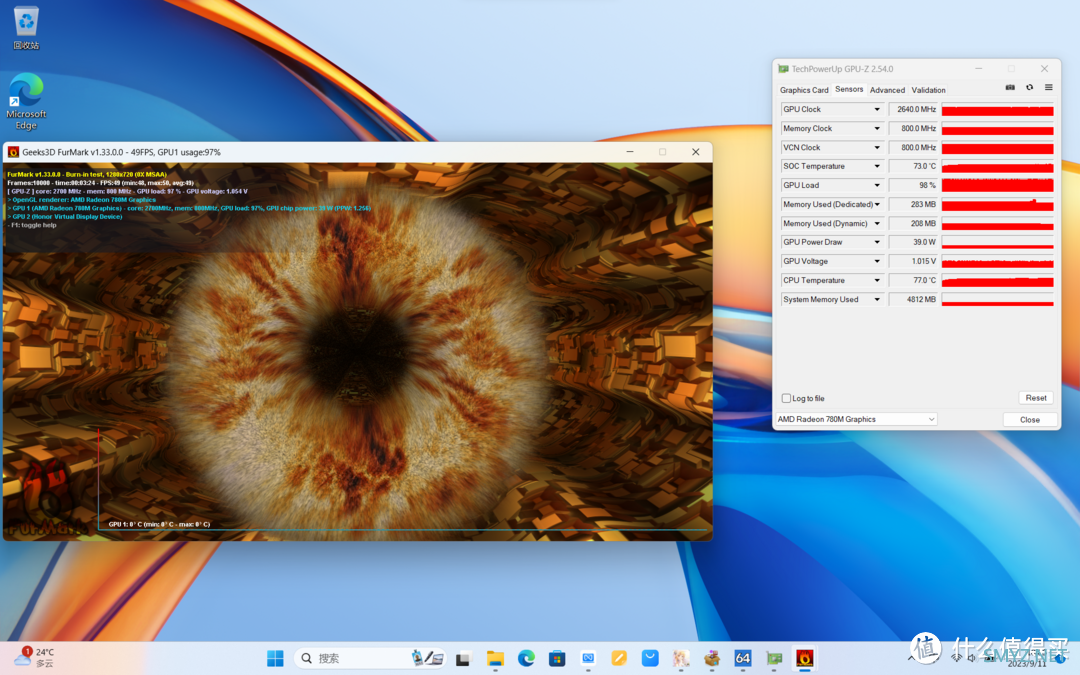Expand the GPU Clock sensor dropdown
The height and width of the screenshot is (675, 1080).
[877, 110]
